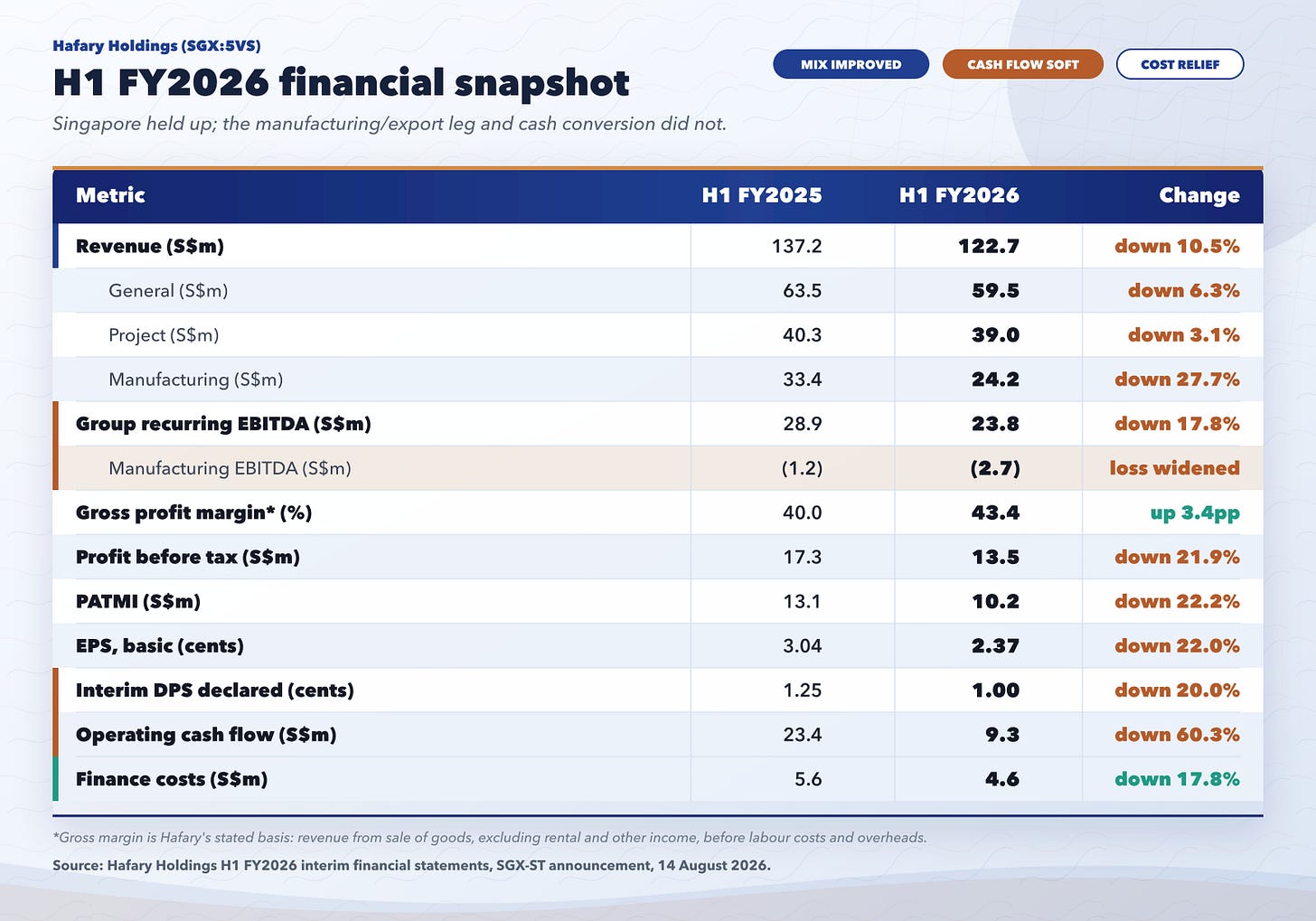
Task: Click the value (2.7) in Manufacturing EBITDA
Action: [994, 468]
